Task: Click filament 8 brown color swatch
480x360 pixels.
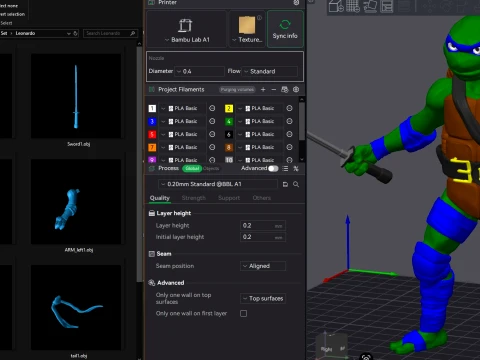Action: click(229, 147)
